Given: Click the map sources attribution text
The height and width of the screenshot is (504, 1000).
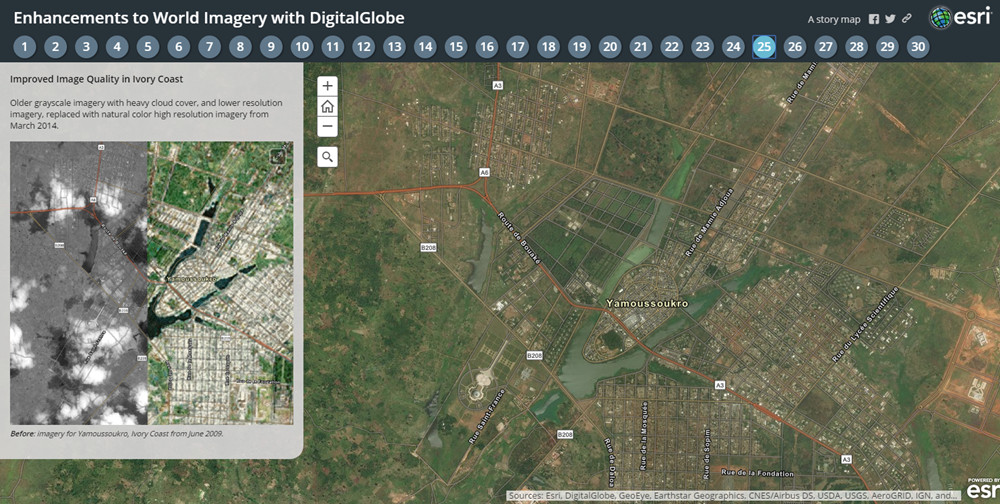Looking at the screenshot, I should click(733, 496).
